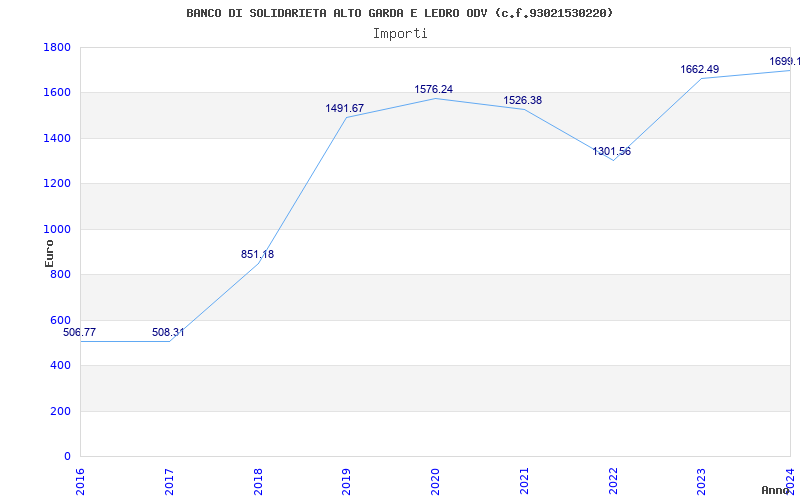Click the 200 y-axis tick label
Image resolution: width=800 pixels, height=500 pixels.
(61, 411)
